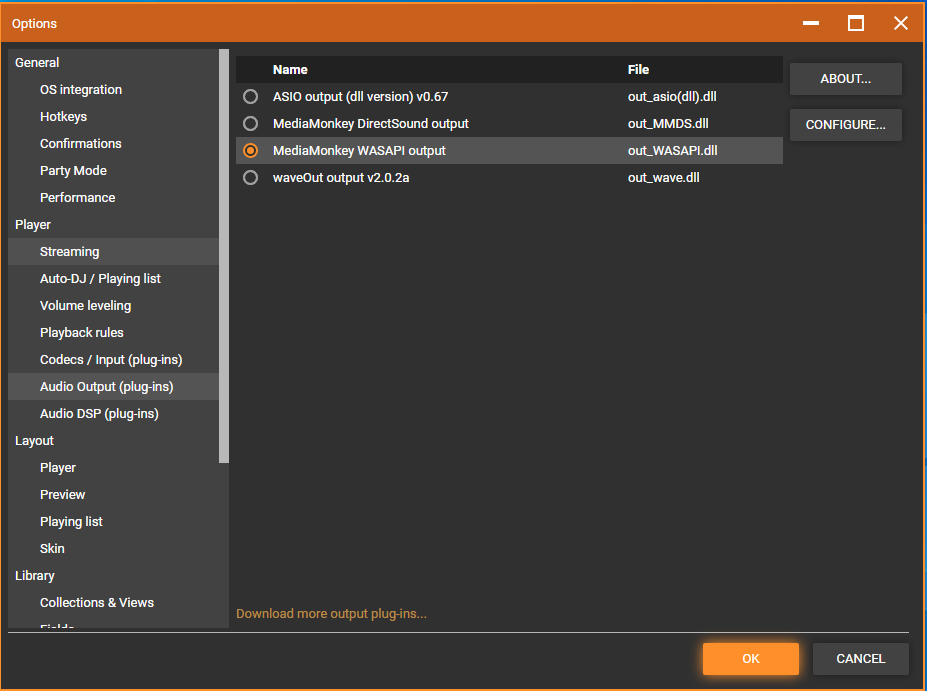Maximize the Options window
The width and height of the screenshot is (927, 691).
click(855, 23)
